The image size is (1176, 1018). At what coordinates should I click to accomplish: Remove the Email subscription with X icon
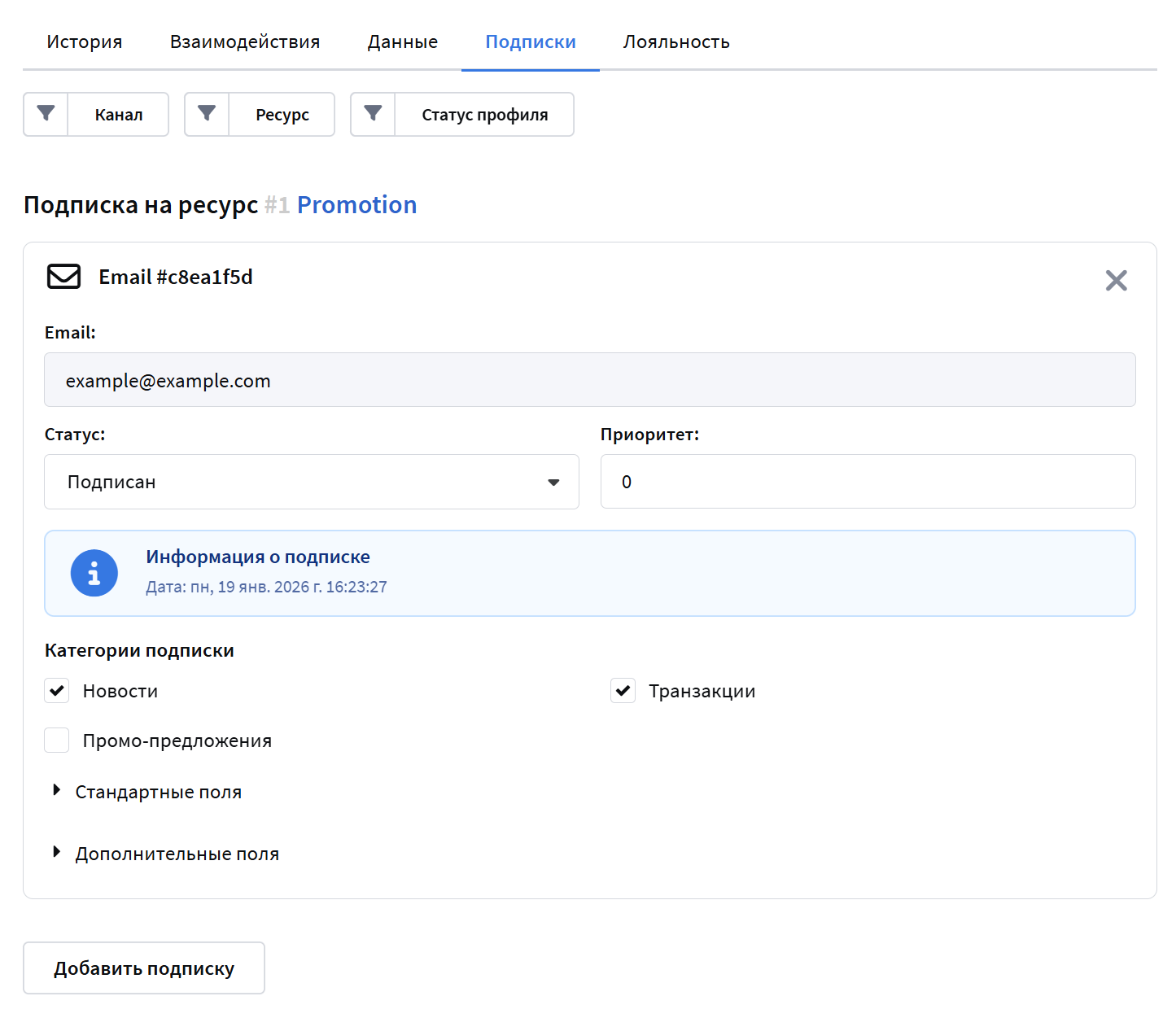(1116, 281)
